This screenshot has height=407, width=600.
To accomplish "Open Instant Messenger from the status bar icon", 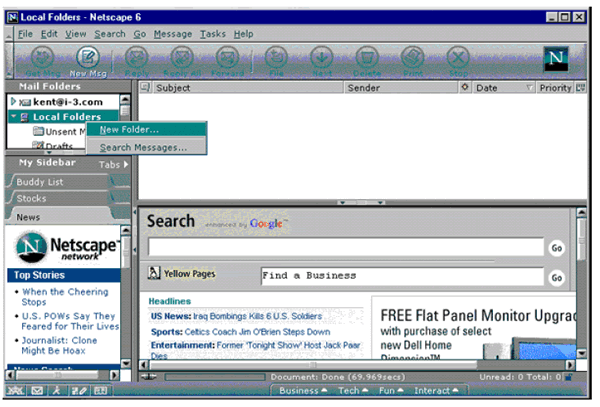I will [x=57, y=391].
